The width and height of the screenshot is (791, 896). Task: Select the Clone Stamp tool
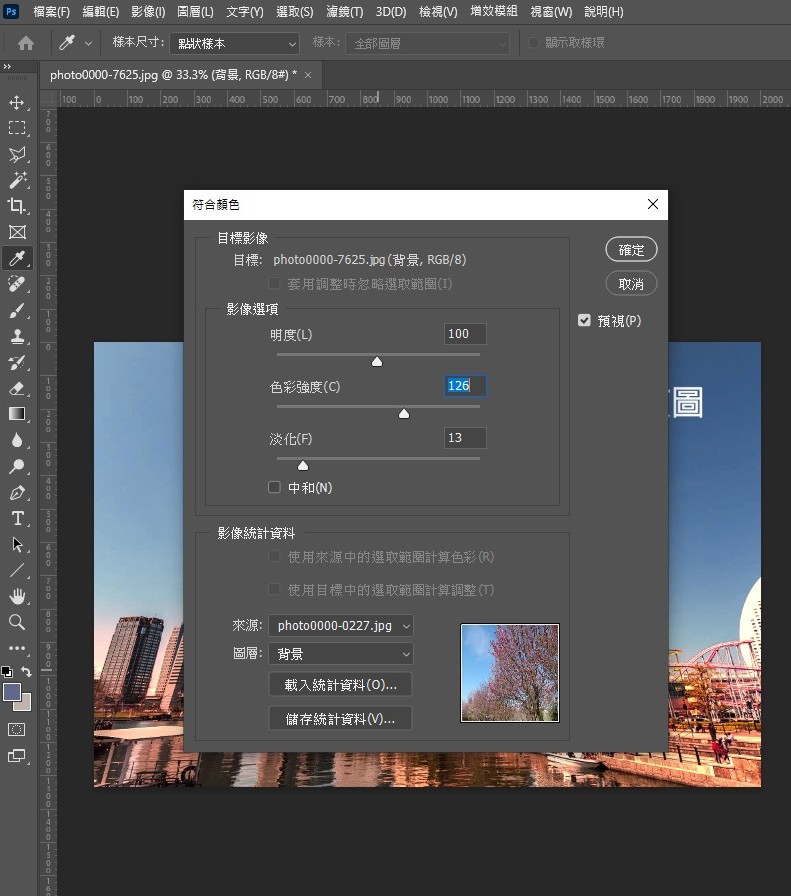[x=17, y=336]
